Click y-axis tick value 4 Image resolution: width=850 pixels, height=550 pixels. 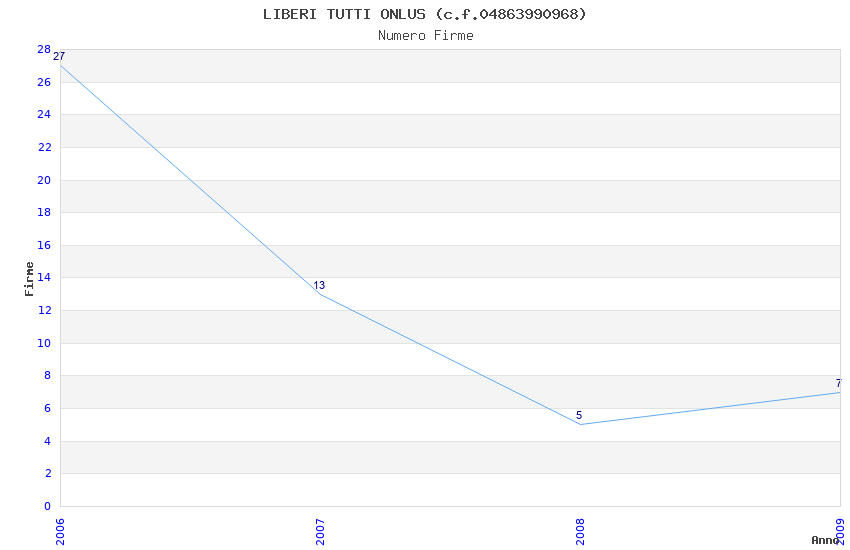click(48, 441)
